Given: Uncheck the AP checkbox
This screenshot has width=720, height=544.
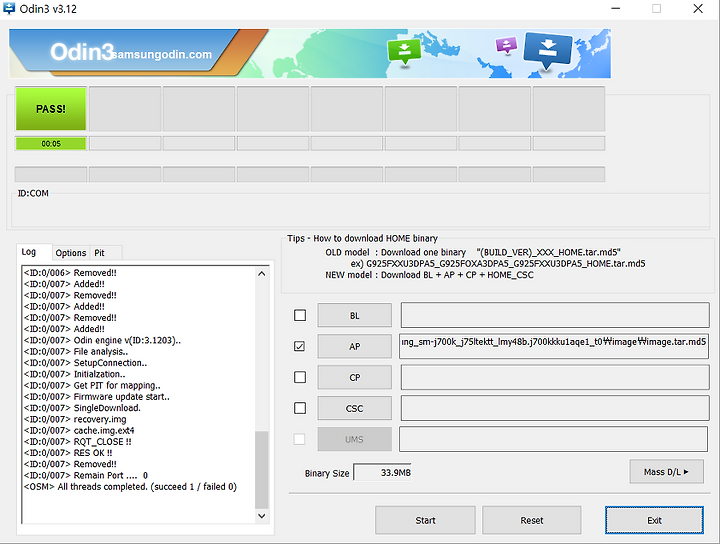Looking at the screenshot, I should coord(300,346).
